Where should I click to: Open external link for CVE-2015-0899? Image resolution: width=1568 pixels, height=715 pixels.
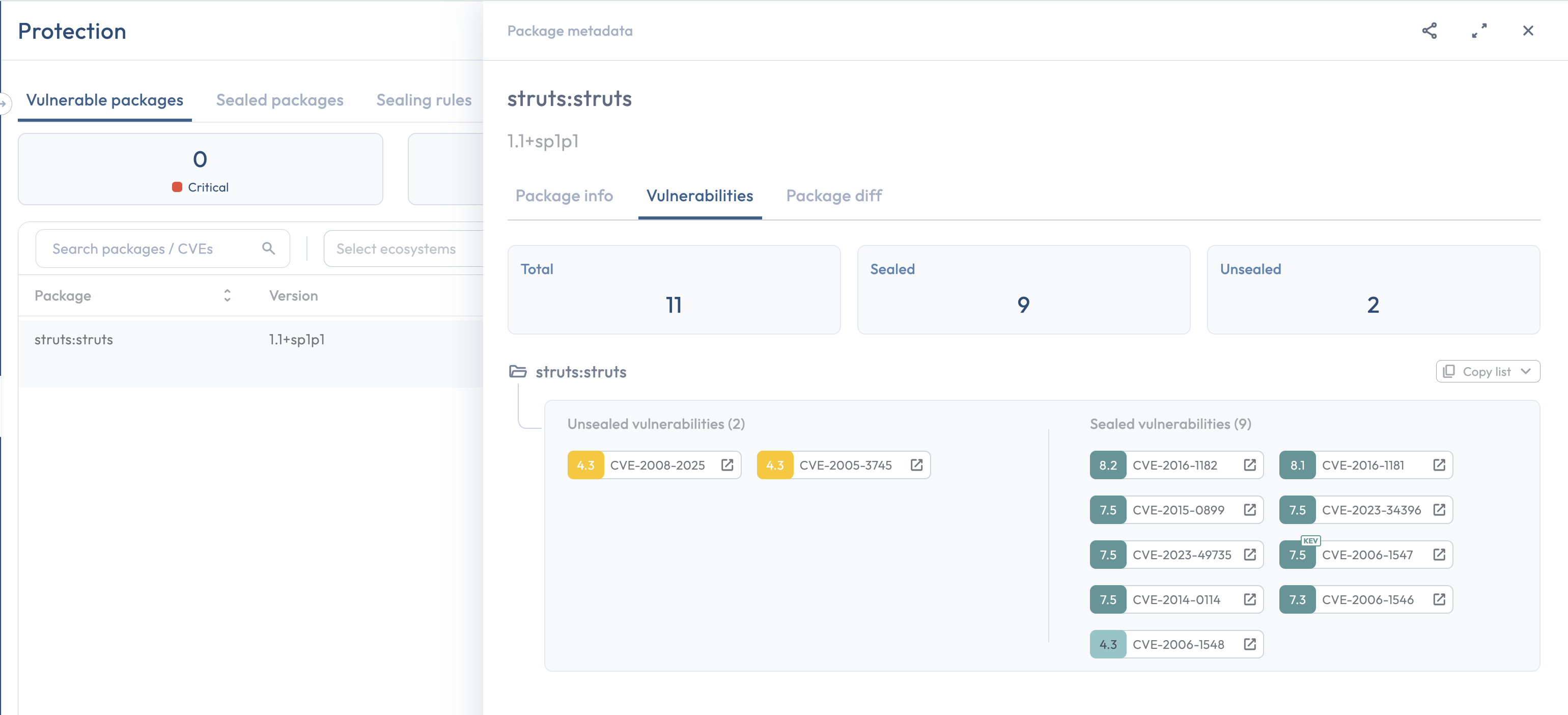[1250, 510]
